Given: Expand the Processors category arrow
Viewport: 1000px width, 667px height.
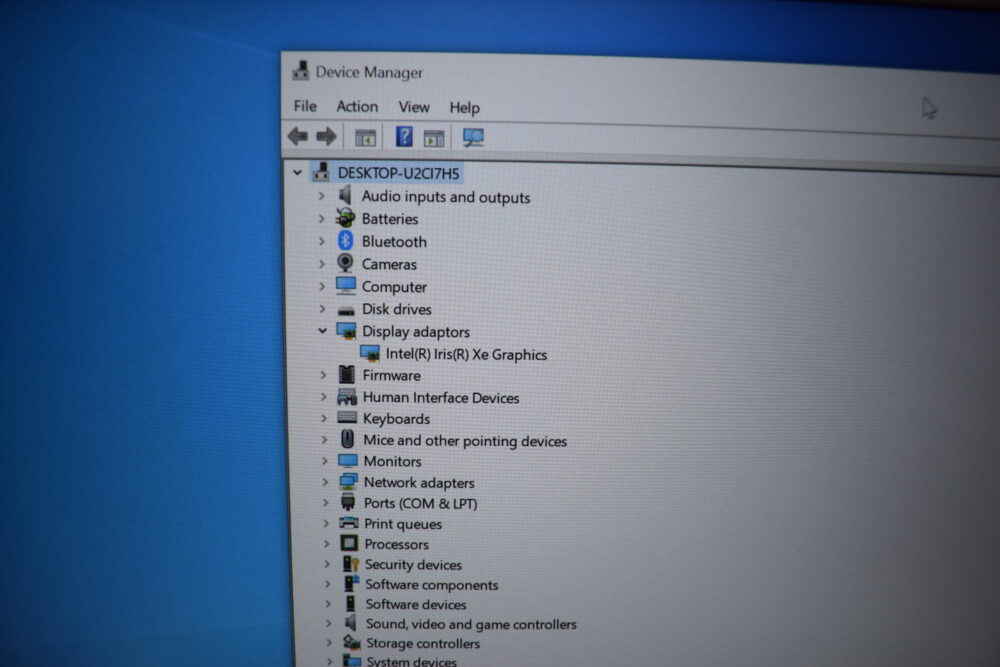Looking at the screenshot, I should click(326, 544).
